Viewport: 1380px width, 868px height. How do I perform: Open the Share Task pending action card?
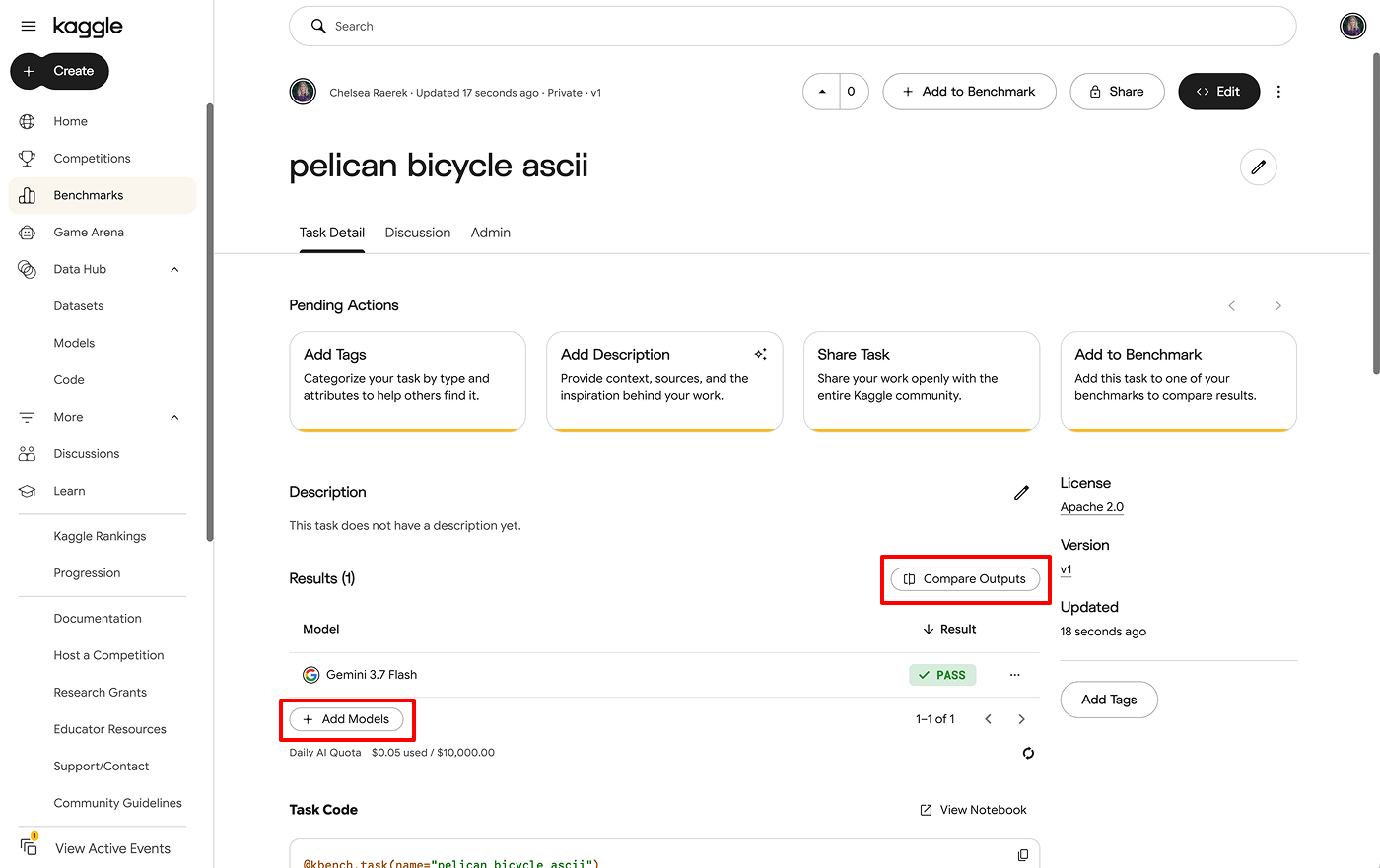tap(922, 381)
